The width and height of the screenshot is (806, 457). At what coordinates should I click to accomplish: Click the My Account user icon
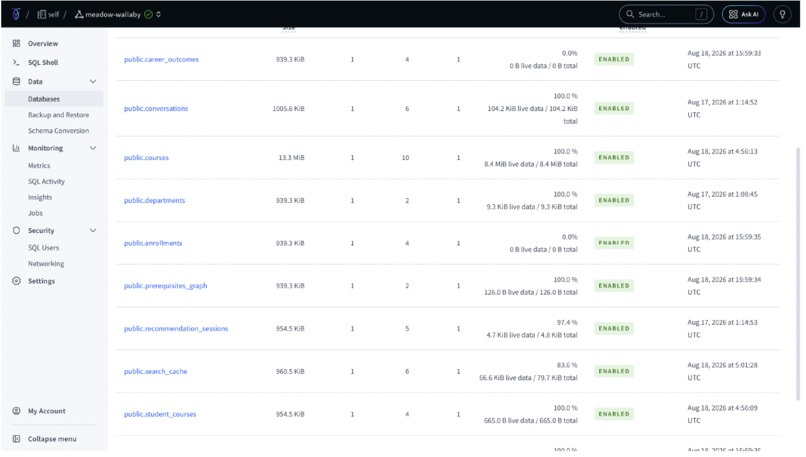pos(16,411)
